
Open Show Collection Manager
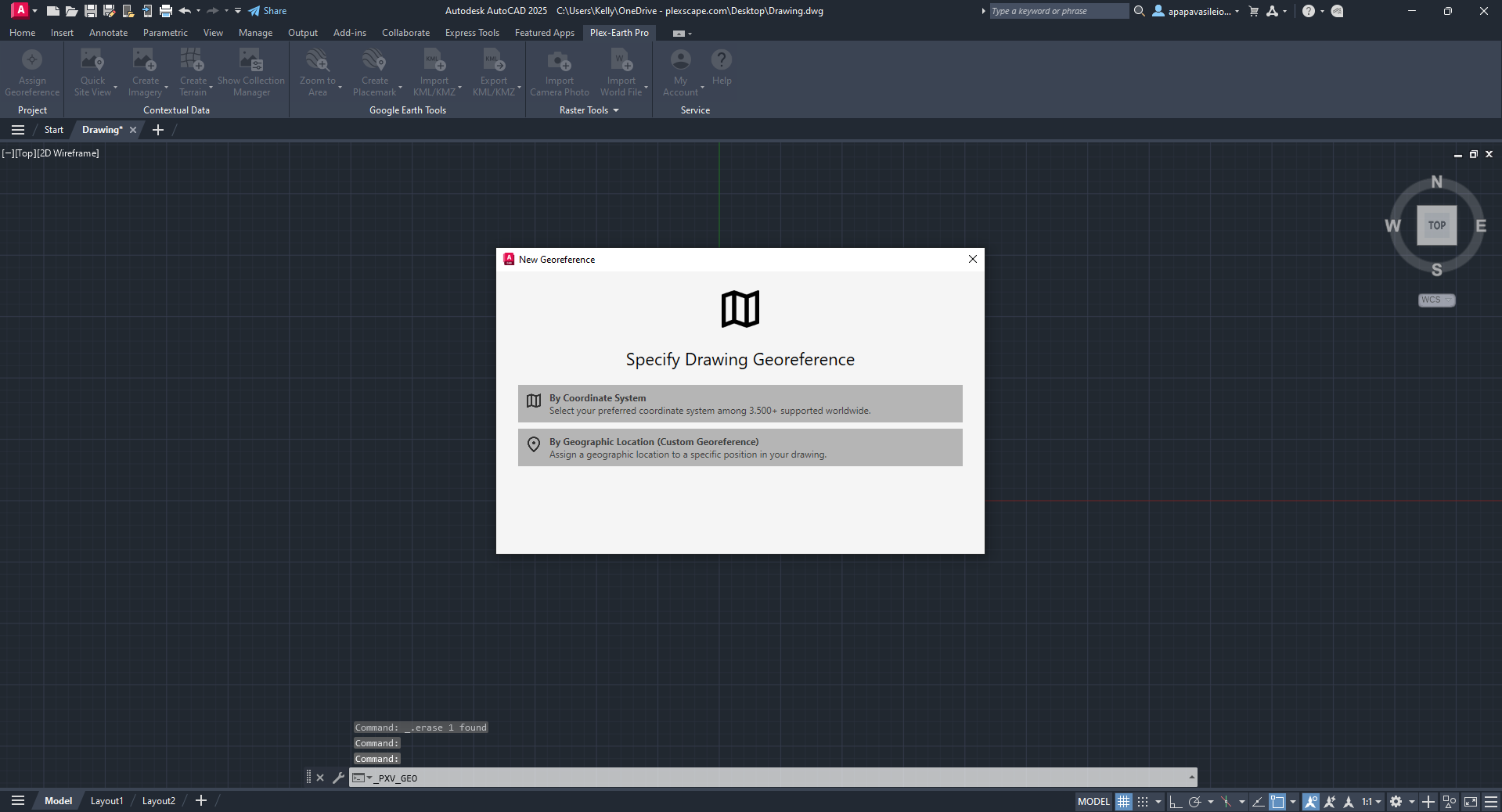pos(251,74)
